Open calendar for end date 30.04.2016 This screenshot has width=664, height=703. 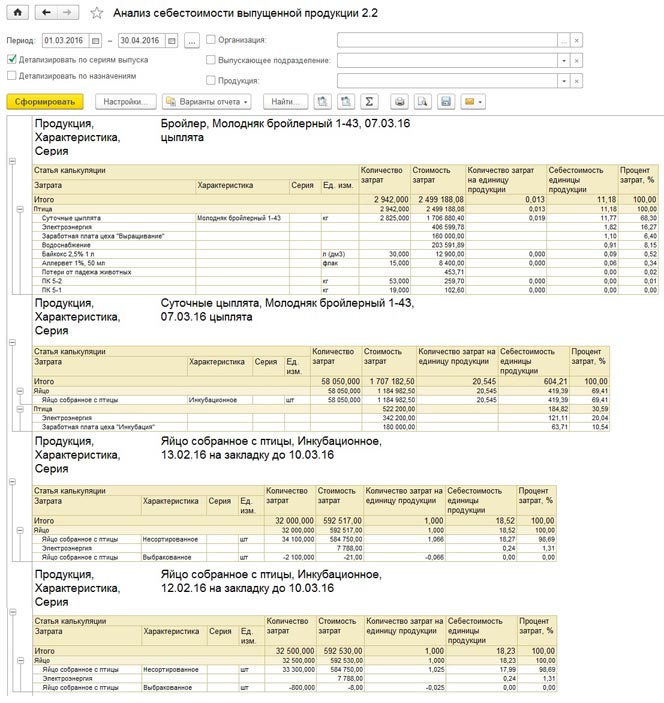171,41
